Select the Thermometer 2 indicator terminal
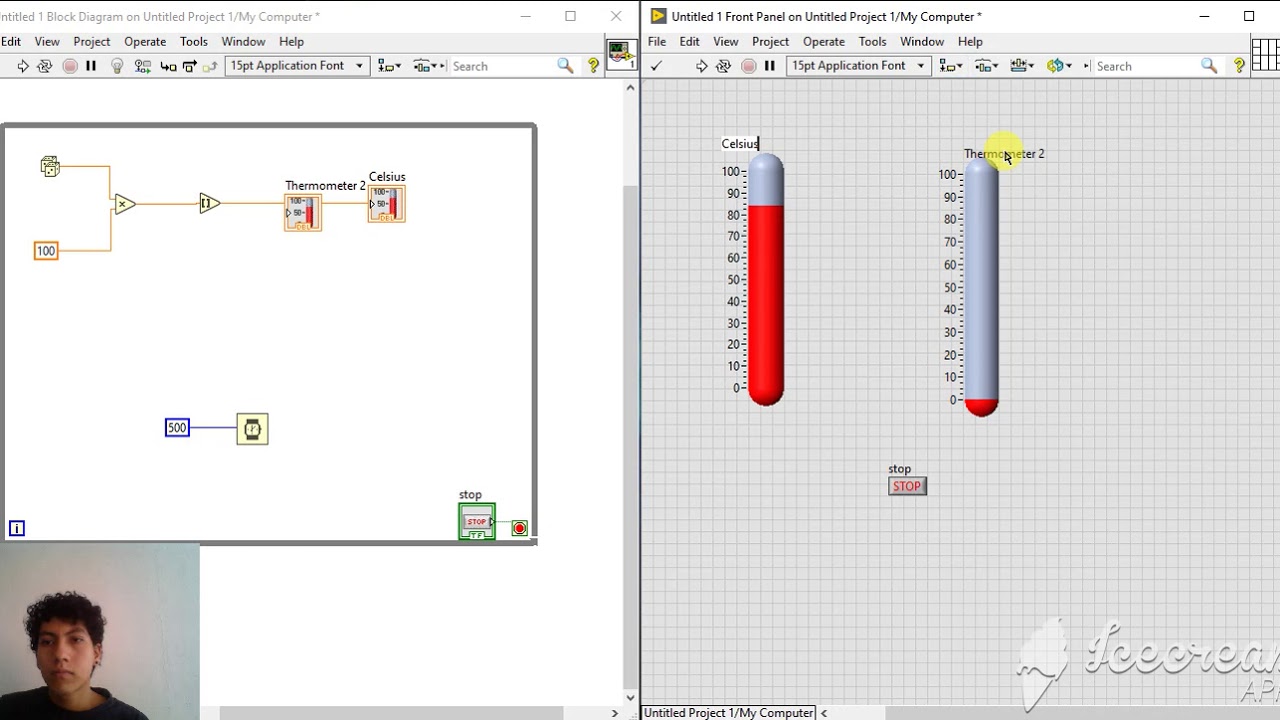This screenshot has height=720, width=1280. [303, 213]
